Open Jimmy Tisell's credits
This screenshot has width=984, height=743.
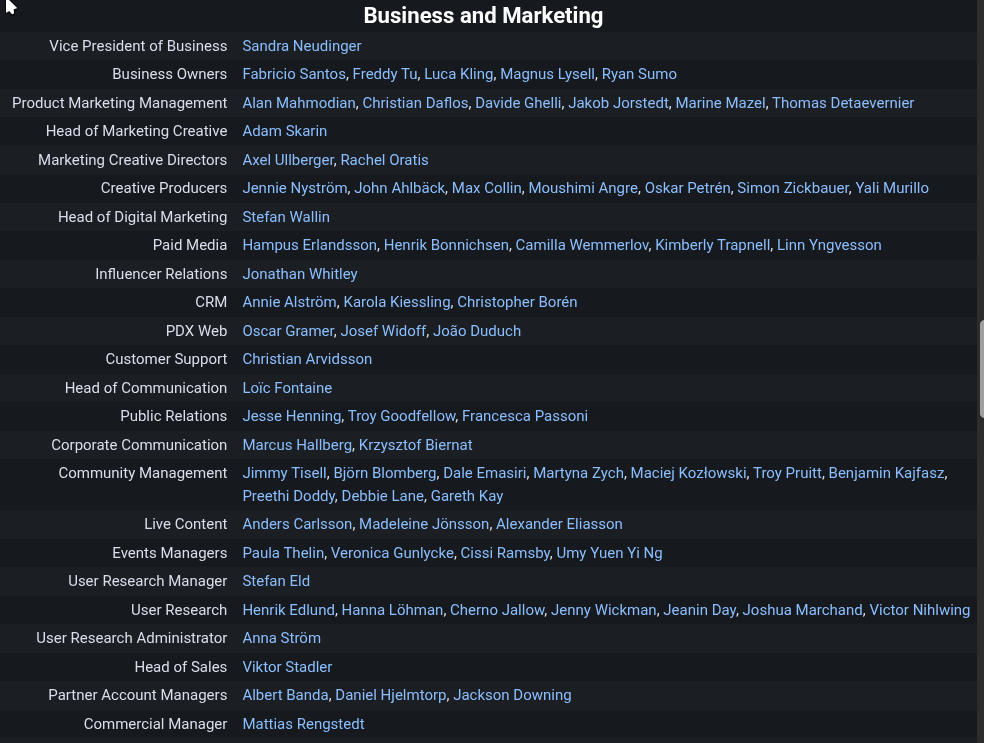click(285, 474)
